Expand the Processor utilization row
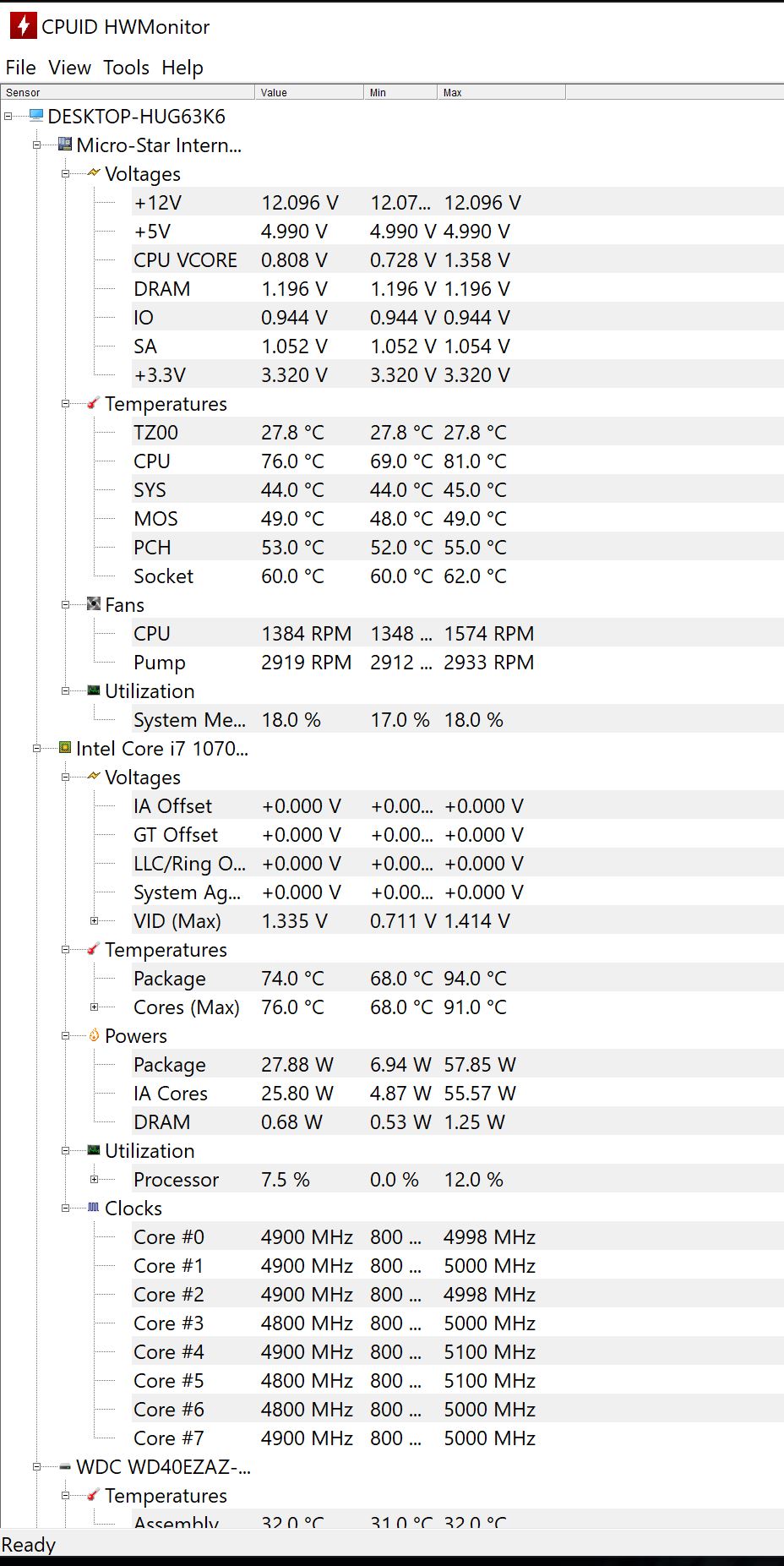The width and height of the screenshot is (784, 1566). [x=94, y=1180]
